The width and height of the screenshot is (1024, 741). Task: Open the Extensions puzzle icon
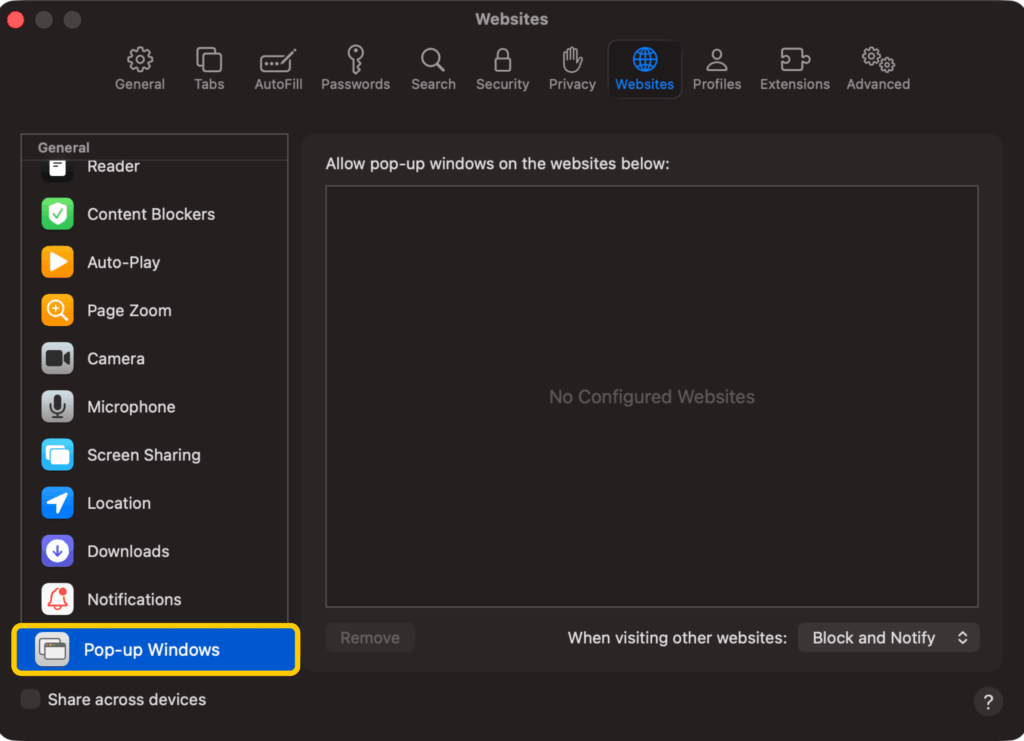pyautogui.click(x=795, y=59)
